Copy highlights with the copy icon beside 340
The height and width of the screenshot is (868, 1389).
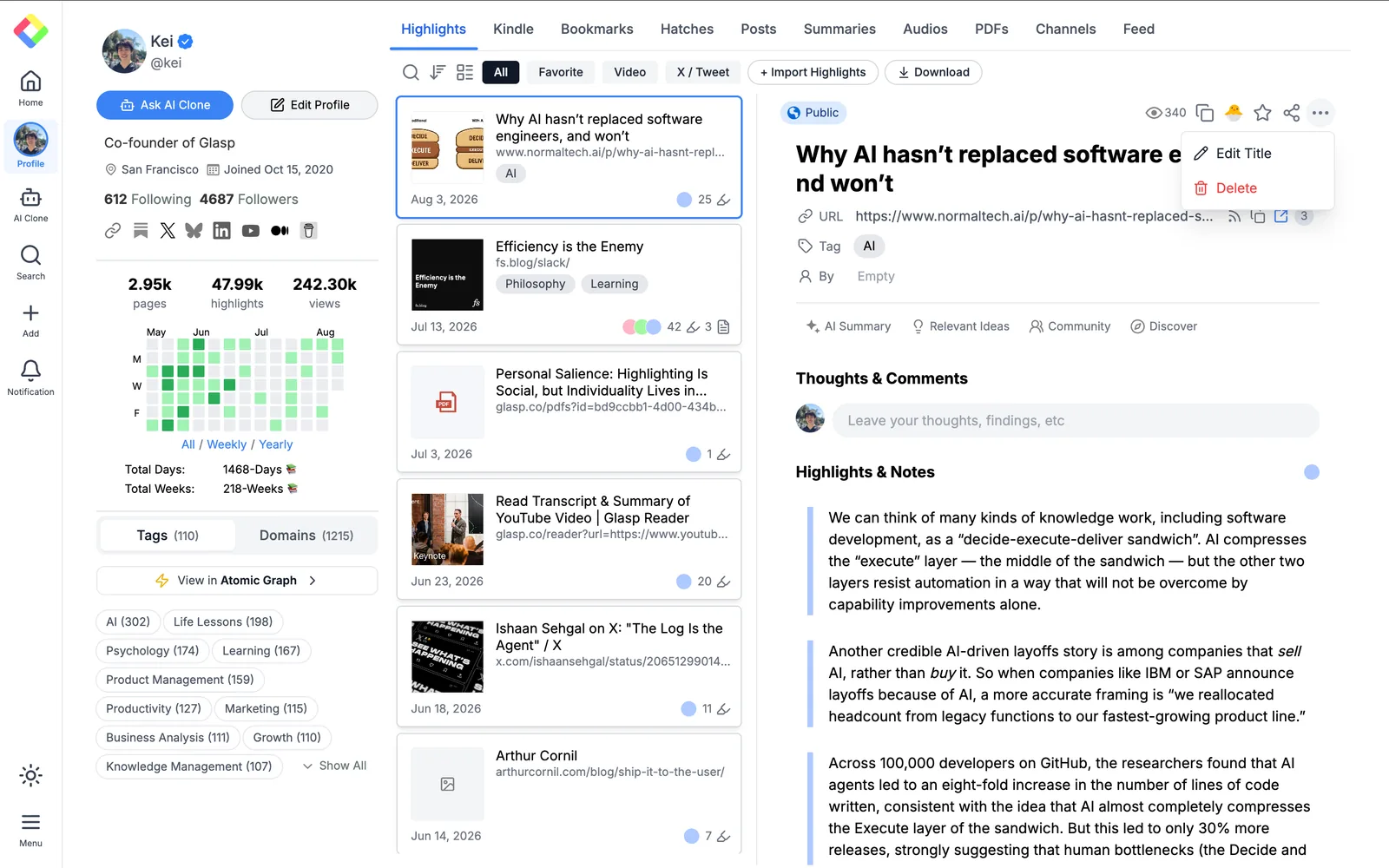pyautogui.click(x=1204, y=113)
